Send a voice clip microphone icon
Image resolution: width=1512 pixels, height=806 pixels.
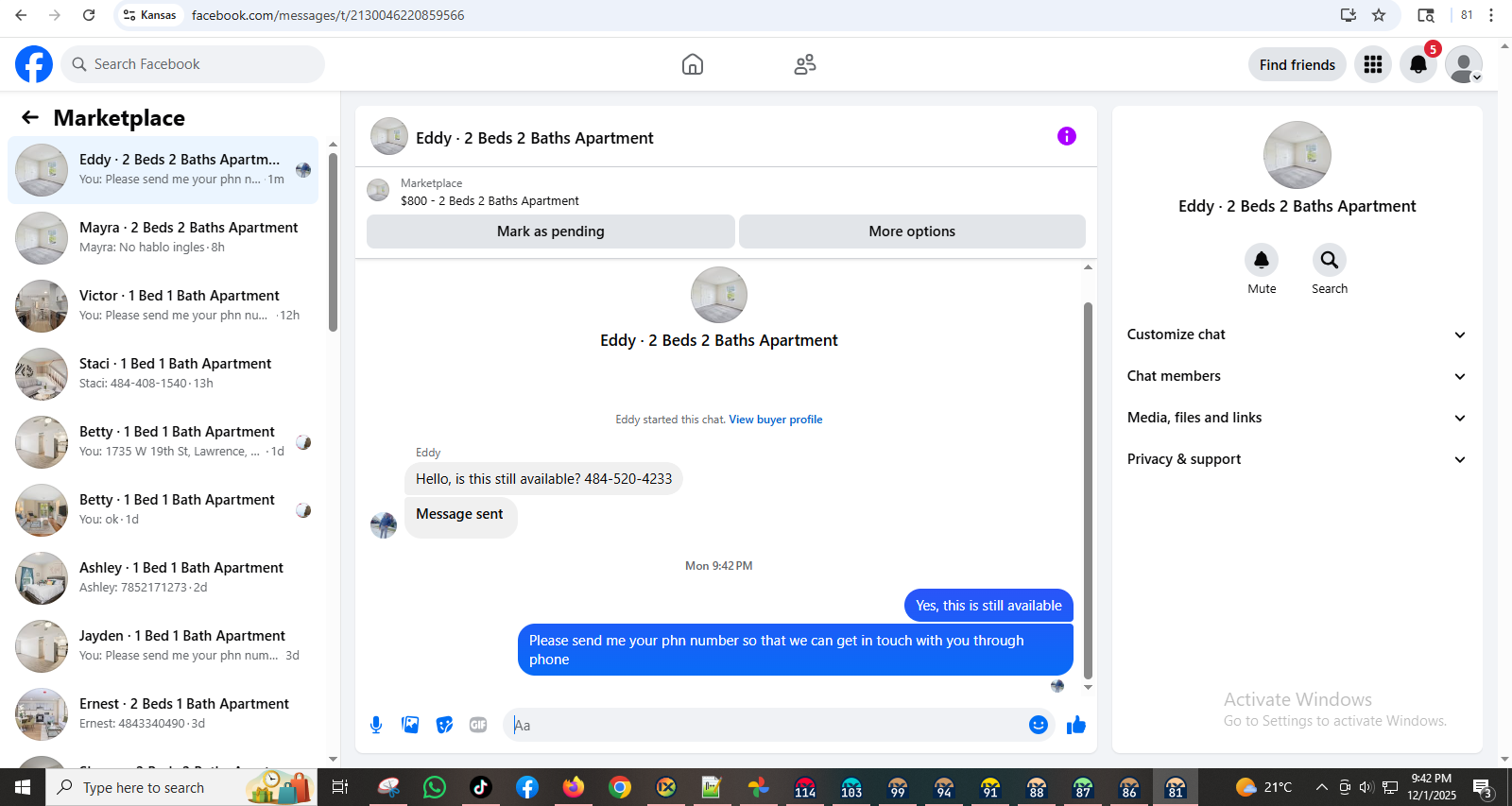click(376, 725)
